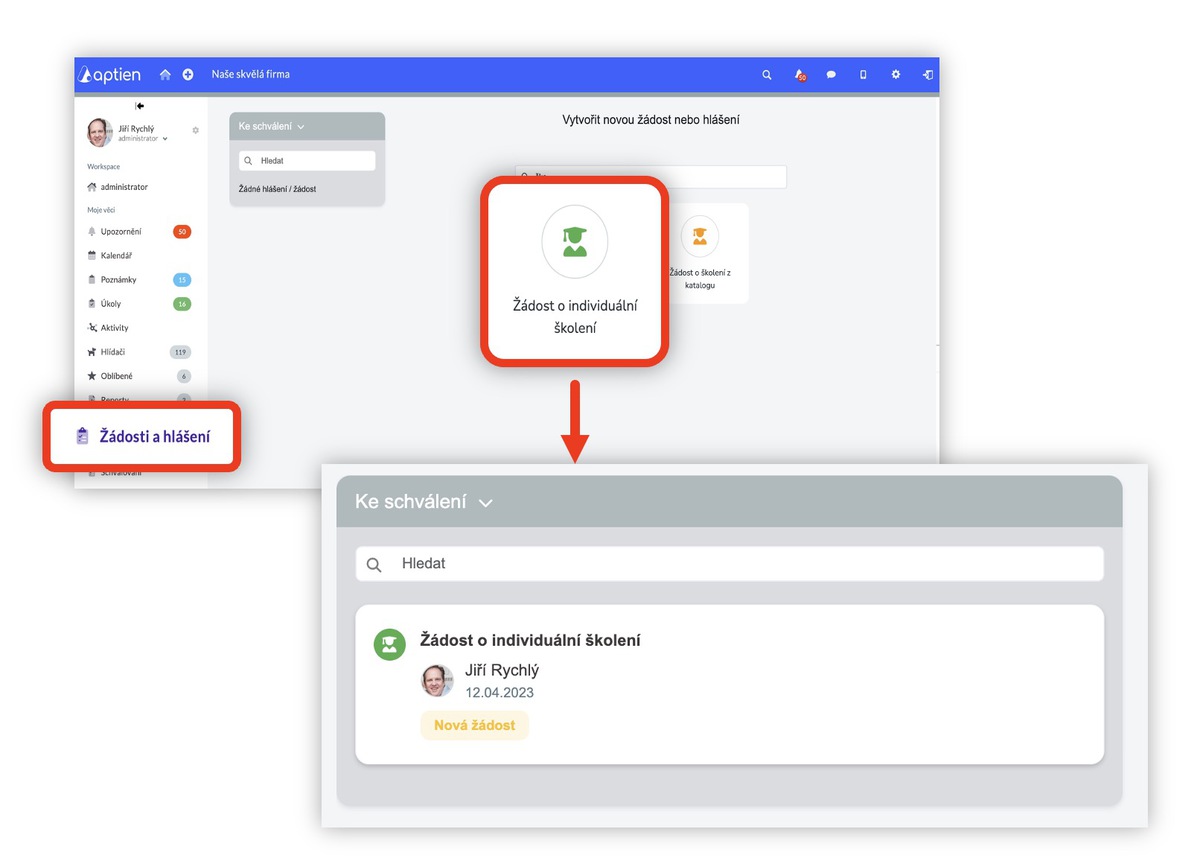Click the magnifier icon in the enlarged search box
Image resolution: width=1200 pixels, height=864 pixels.
374,565
